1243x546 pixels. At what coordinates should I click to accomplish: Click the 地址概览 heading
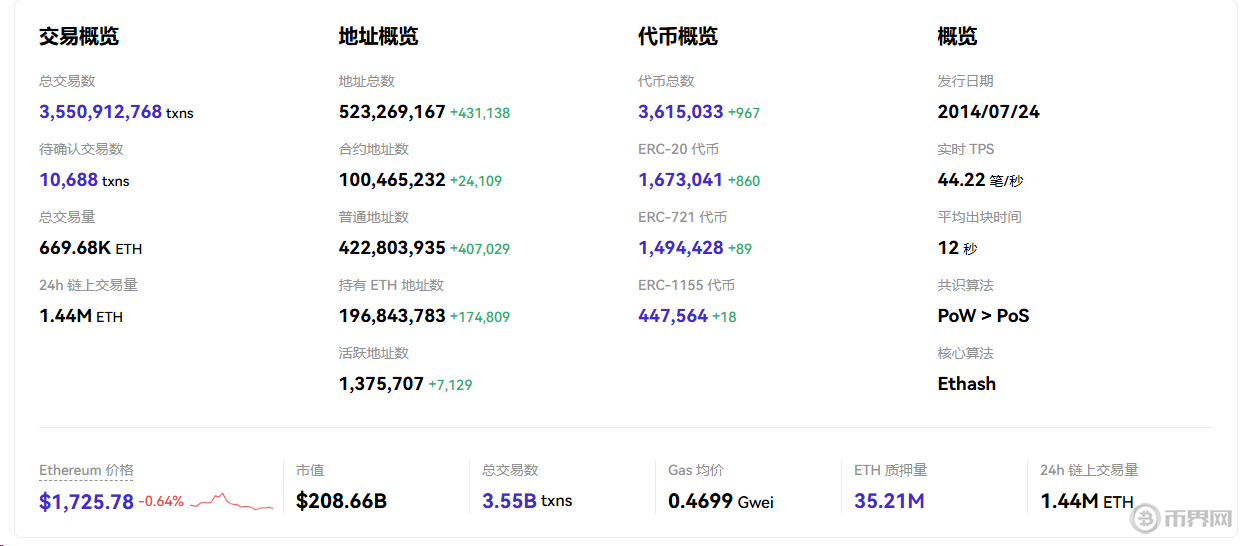(x=379, y=37)
